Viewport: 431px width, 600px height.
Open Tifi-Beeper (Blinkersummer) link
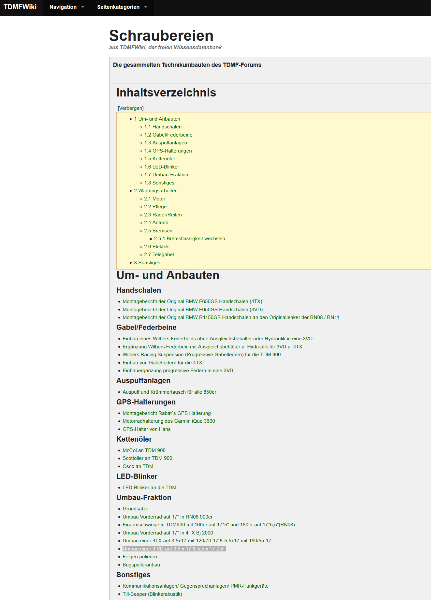click(x=152, y=594)
